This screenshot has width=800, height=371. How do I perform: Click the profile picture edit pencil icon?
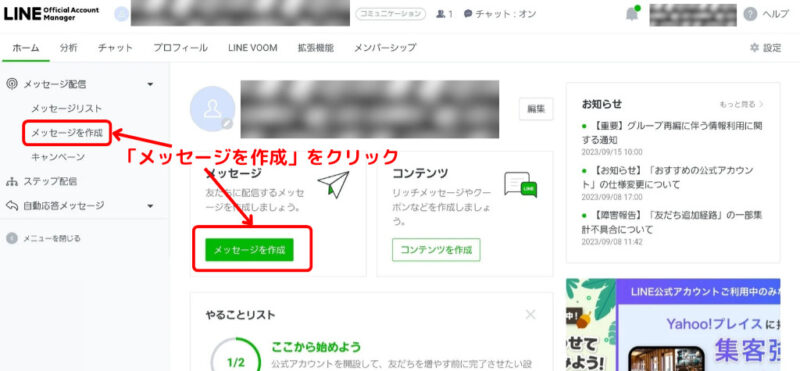coord(227,123)
